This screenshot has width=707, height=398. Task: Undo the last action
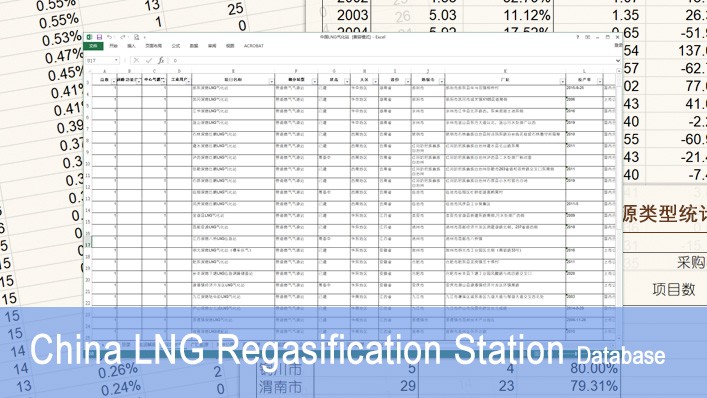(110, 37)
